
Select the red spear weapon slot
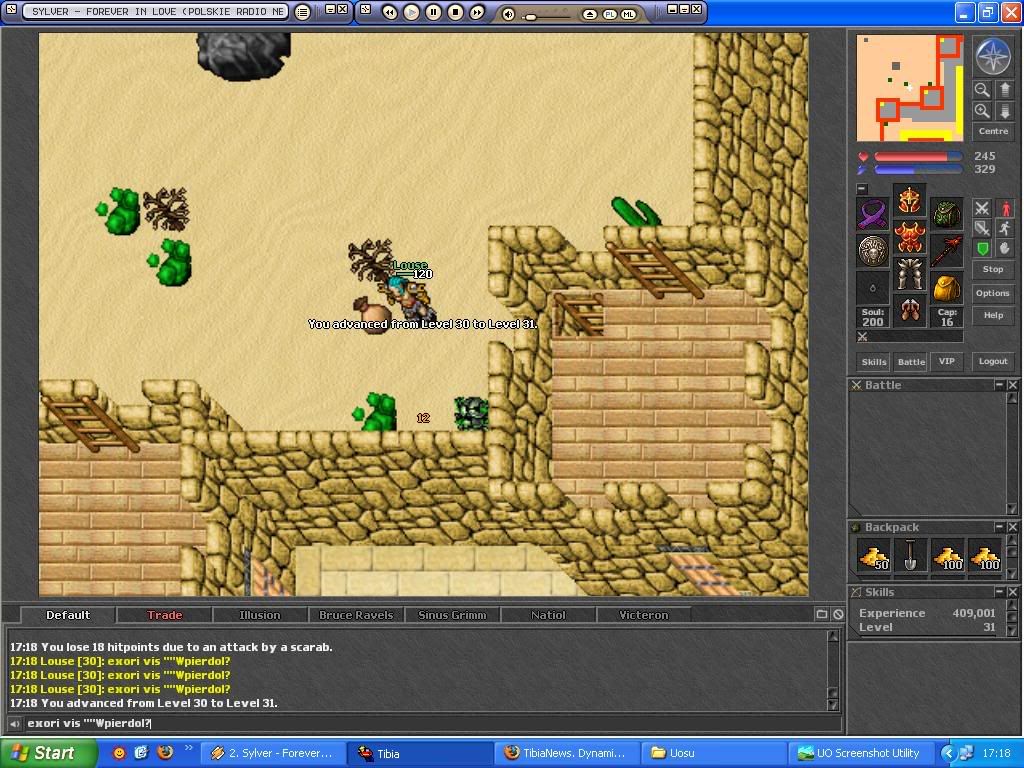(947, 251)
